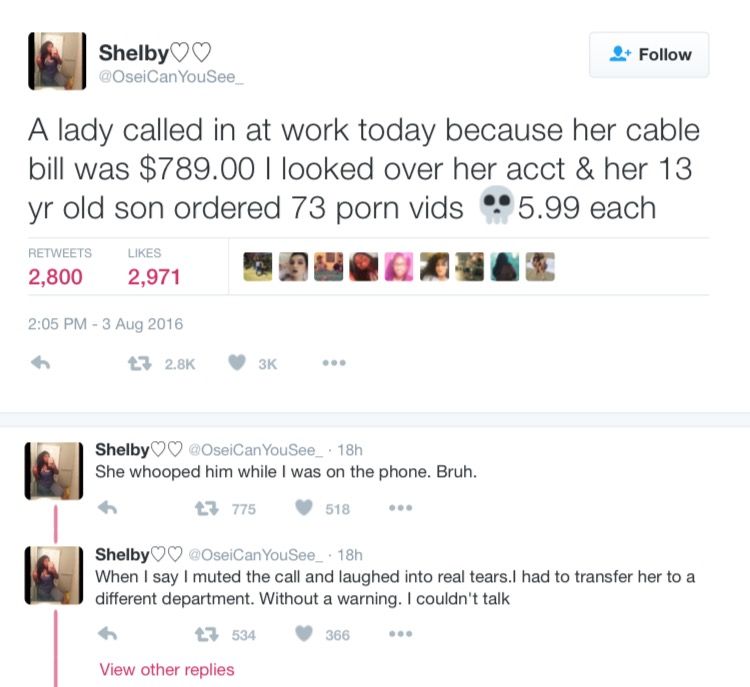Open more options on 'muted the call' reply
Image resolution: width=750 pixels, height=687 pixels.
401,634
